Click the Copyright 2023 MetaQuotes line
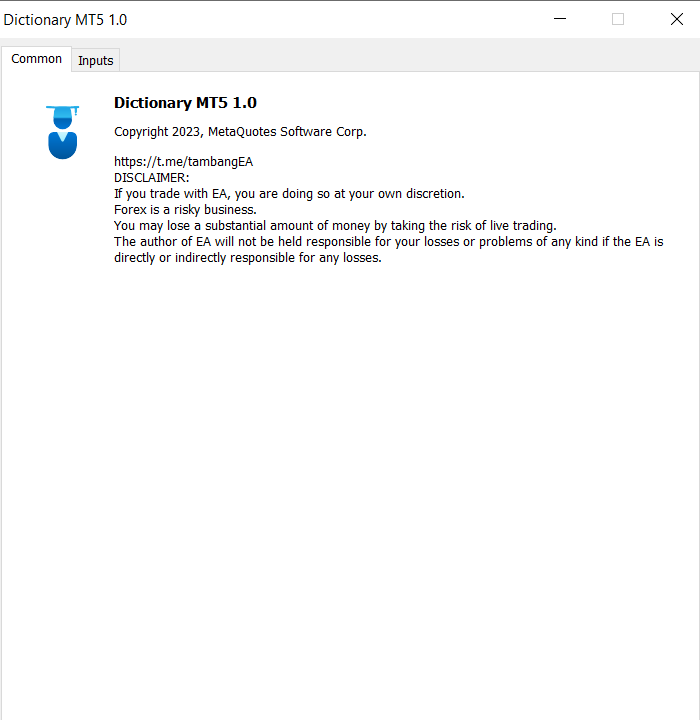 click(x=240, y=132)
